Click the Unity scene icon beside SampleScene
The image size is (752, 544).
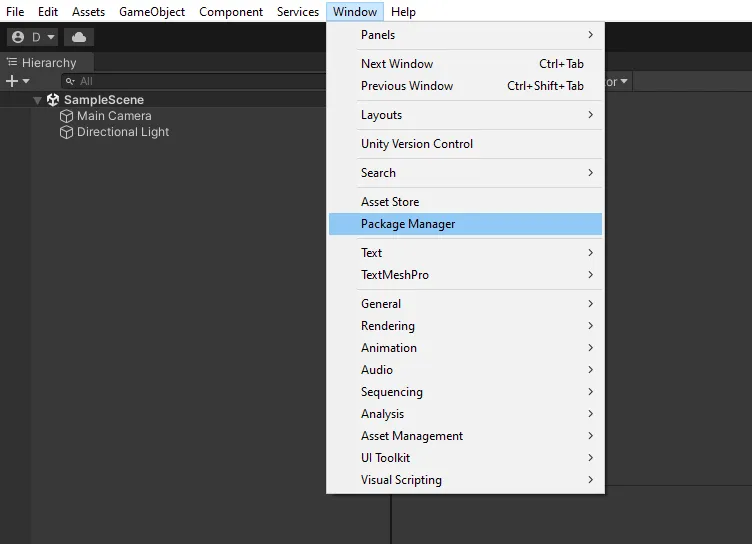click(53, 100)
